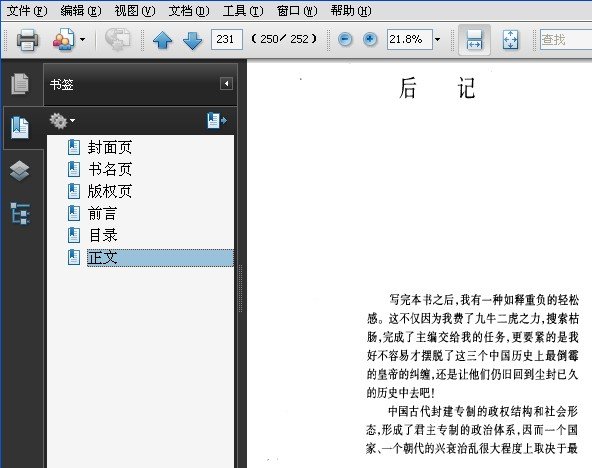592x468 pixels.
Task: Open the page thumbnails panel icon
Action: click(20, 84)
